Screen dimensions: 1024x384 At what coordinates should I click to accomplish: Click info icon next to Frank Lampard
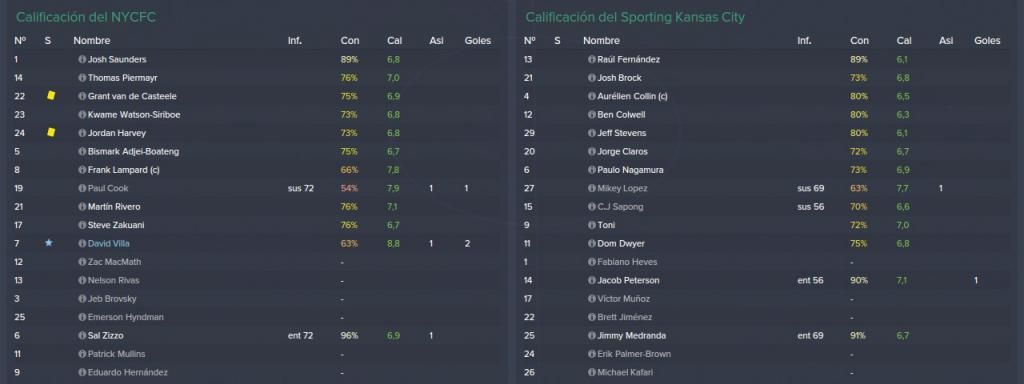click(x=82, y=170)
